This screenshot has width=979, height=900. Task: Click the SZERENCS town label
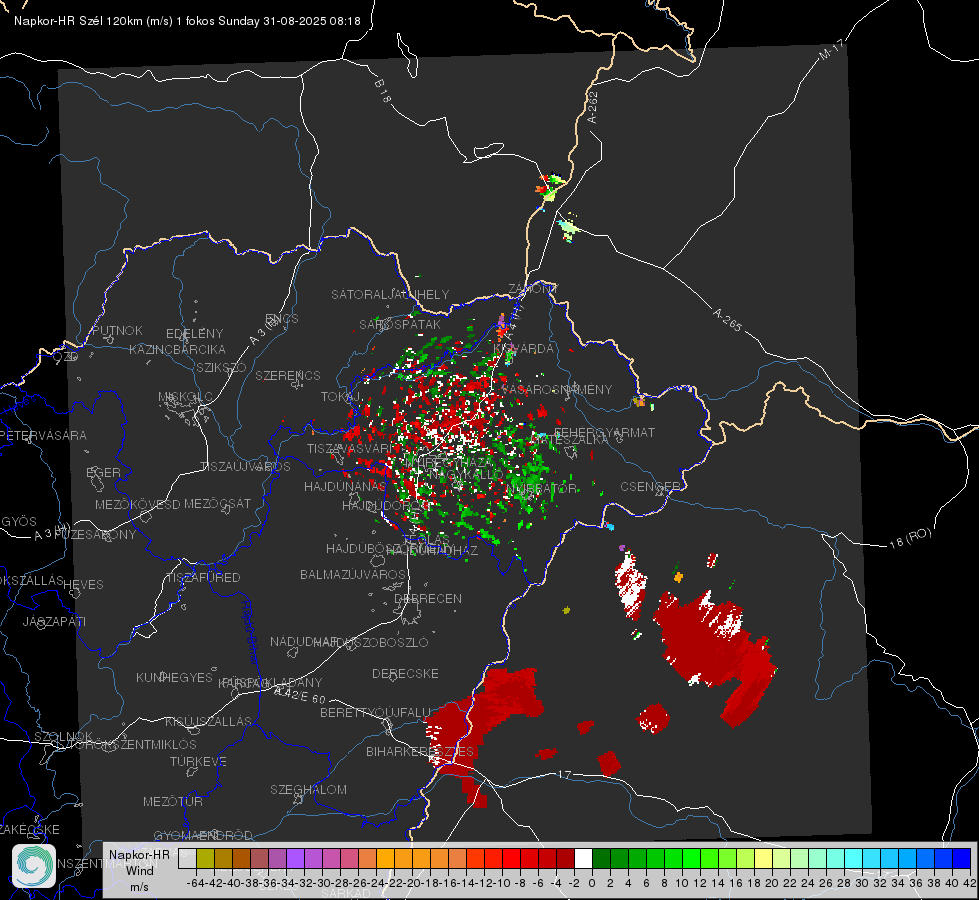coord(288,375)
